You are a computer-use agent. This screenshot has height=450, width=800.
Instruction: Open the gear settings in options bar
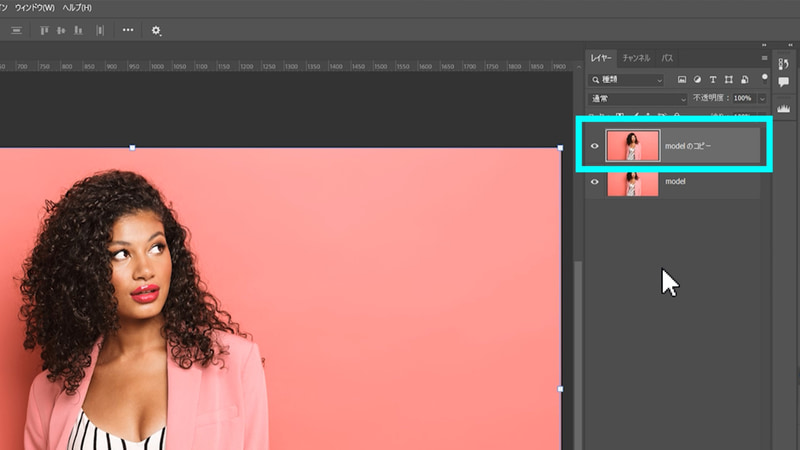[156, 31]
